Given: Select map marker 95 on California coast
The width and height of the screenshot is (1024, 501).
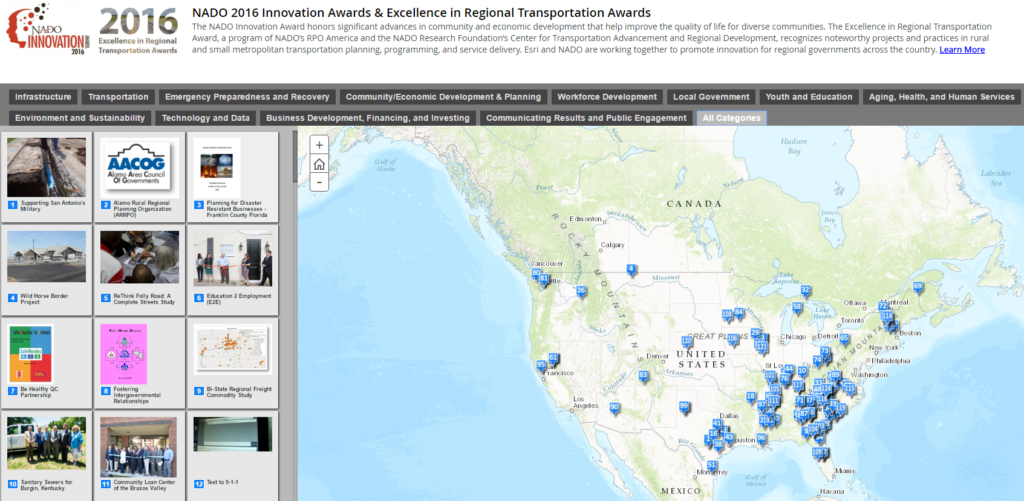Looking at the screenshot, I should click(x=541, y=366).
